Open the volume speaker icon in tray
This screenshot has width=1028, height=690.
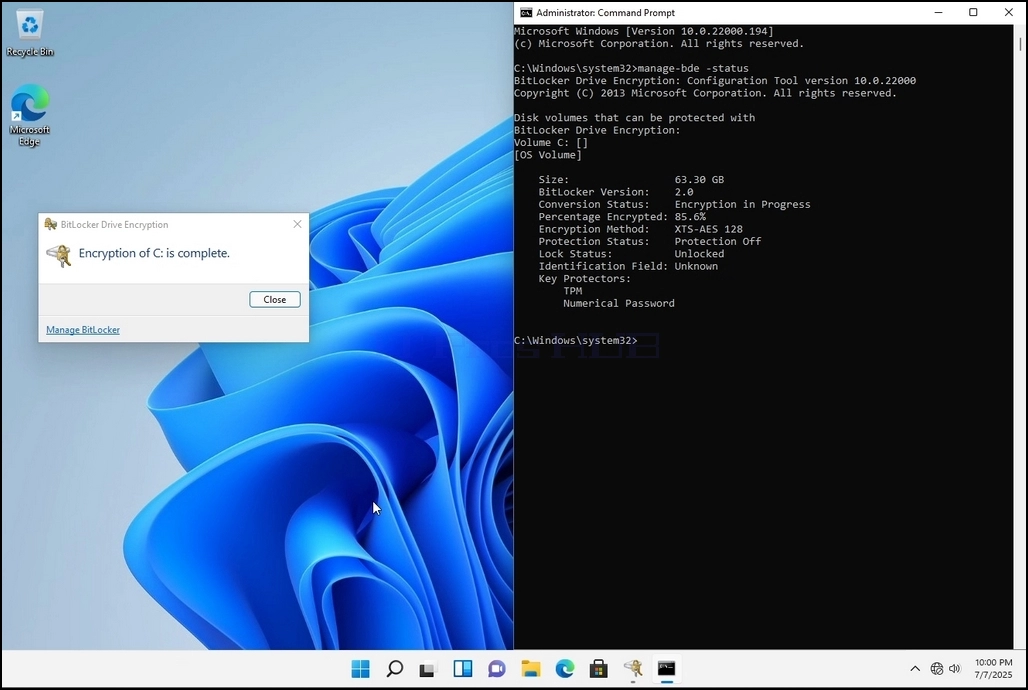[x=955, y=668]
